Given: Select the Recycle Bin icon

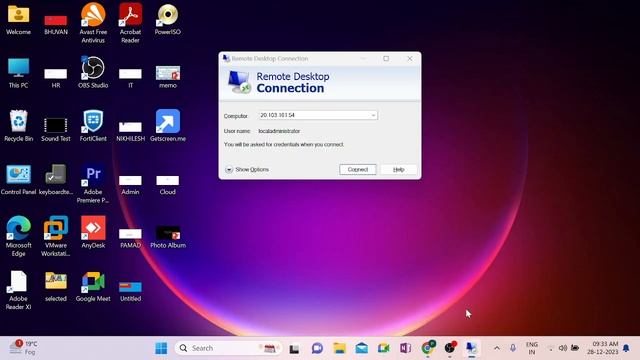Looking at the screenshot, I should (18, 126).
